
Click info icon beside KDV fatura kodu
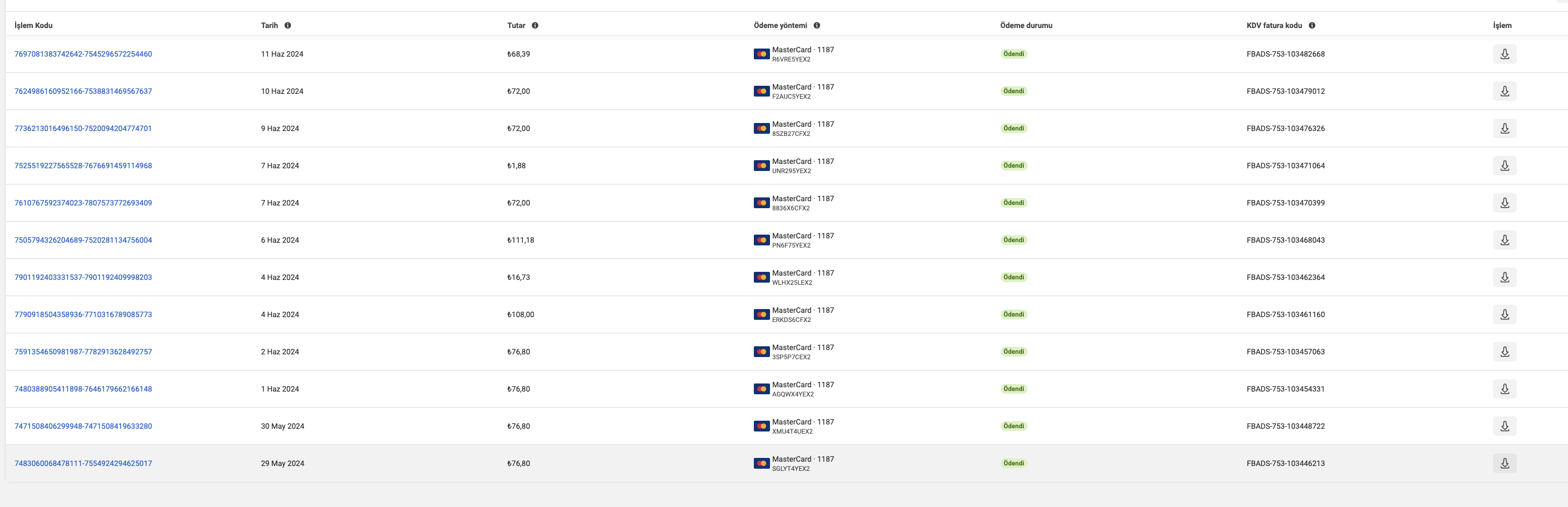1312,25
